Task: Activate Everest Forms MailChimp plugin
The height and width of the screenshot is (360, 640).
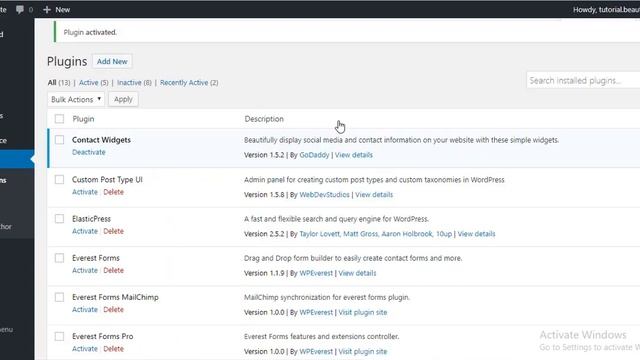Action: point(85,309)
